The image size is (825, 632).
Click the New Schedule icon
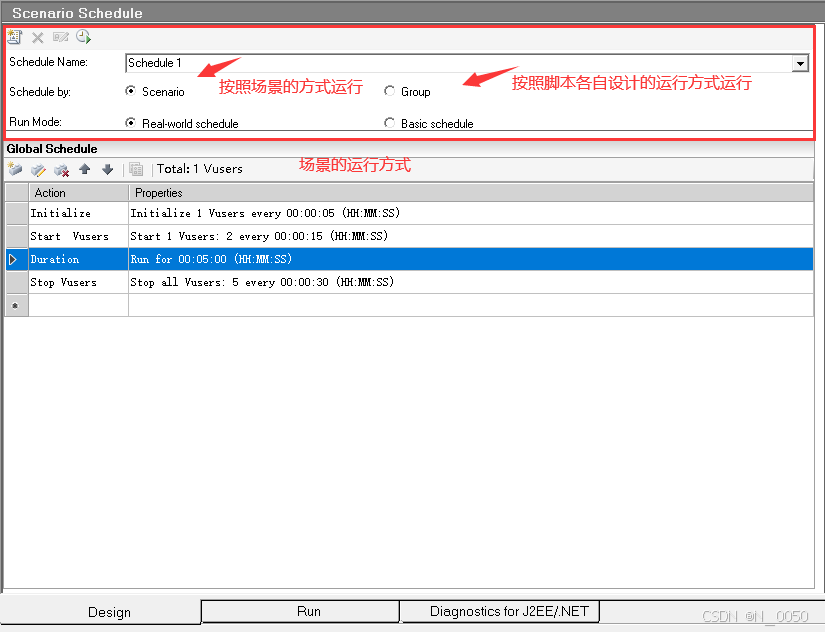point(14,37)
